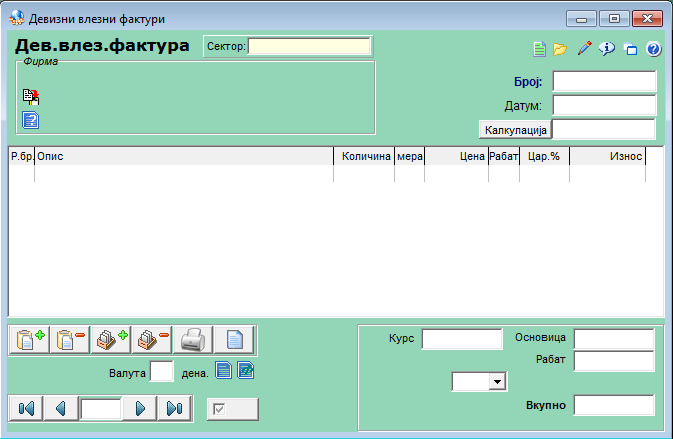Click the мера column header
Screen dimensions: 673x439
(409, 156)
